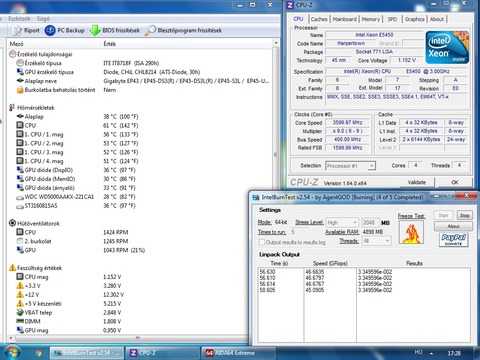Switch to IntelBurnTest taskbar button

tap(87, 353)
